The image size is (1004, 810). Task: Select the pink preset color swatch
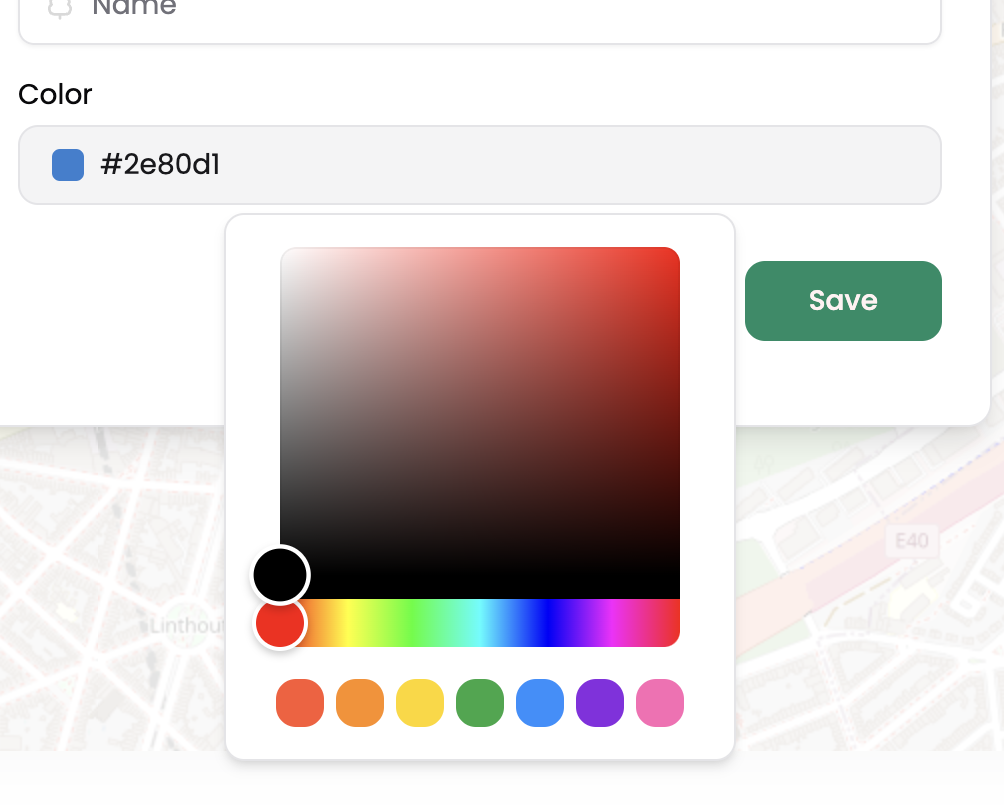(x=660, y=703)
